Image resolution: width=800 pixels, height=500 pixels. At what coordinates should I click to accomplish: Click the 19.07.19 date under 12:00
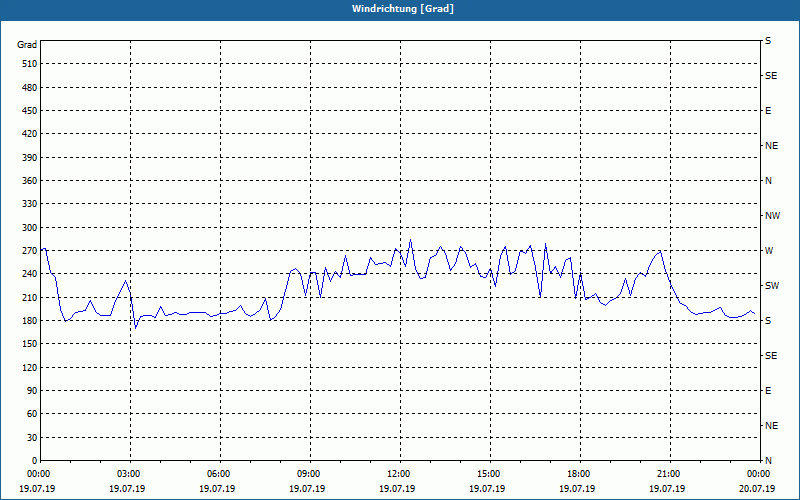[x=397, y=489]
